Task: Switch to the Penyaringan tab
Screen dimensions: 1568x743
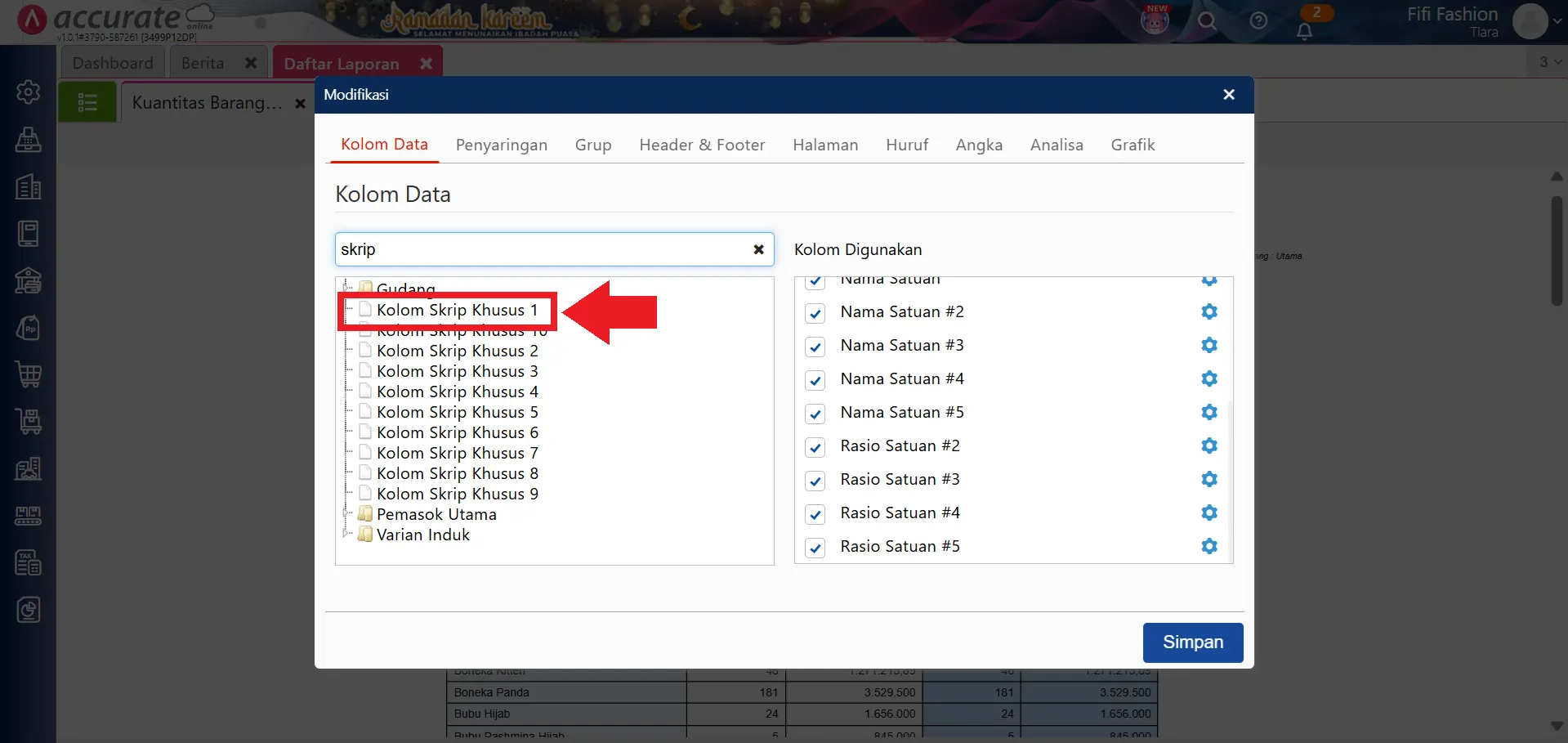Action: click(x=501, y=145)
